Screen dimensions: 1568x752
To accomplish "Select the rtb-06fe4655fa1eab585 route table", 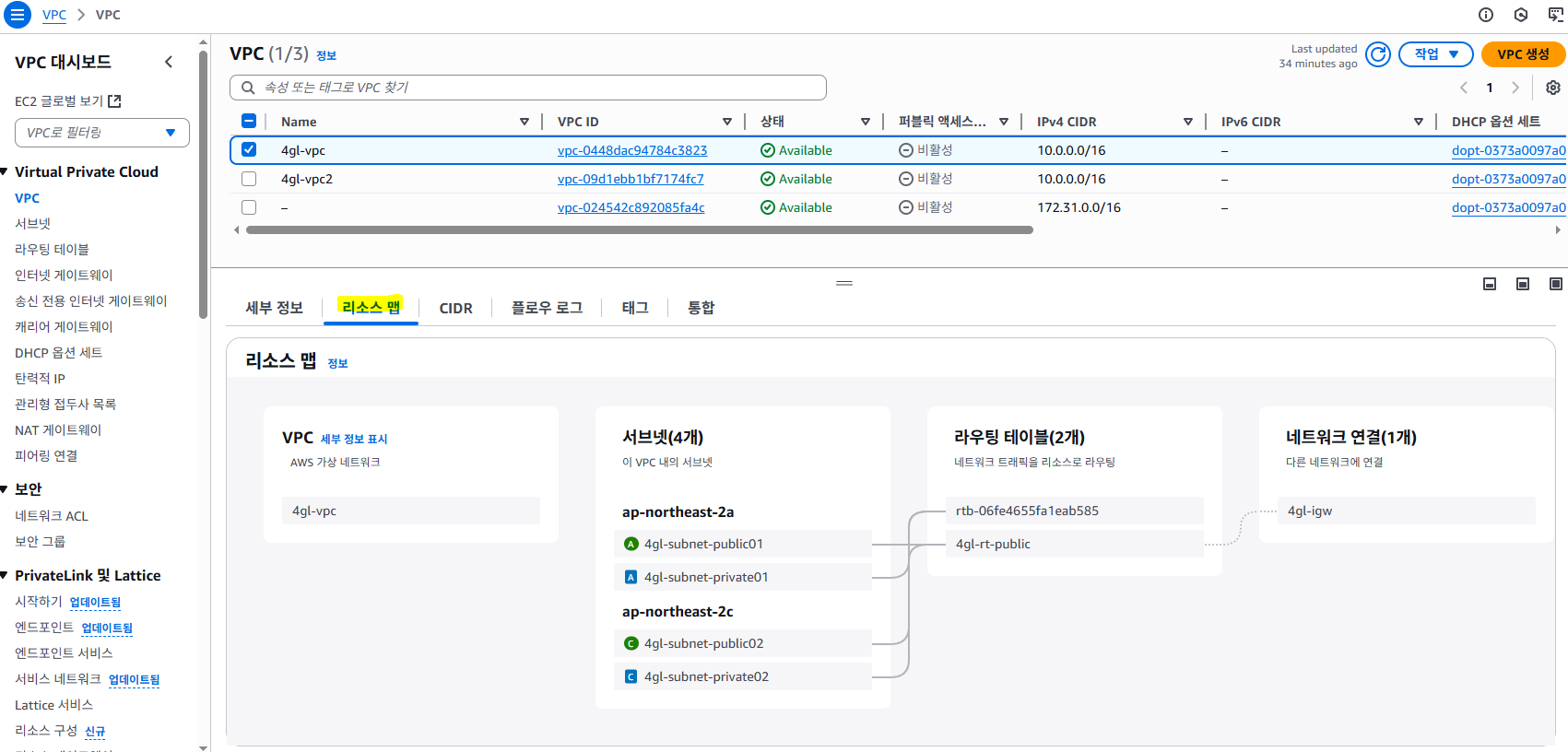I will point(1075,511).
